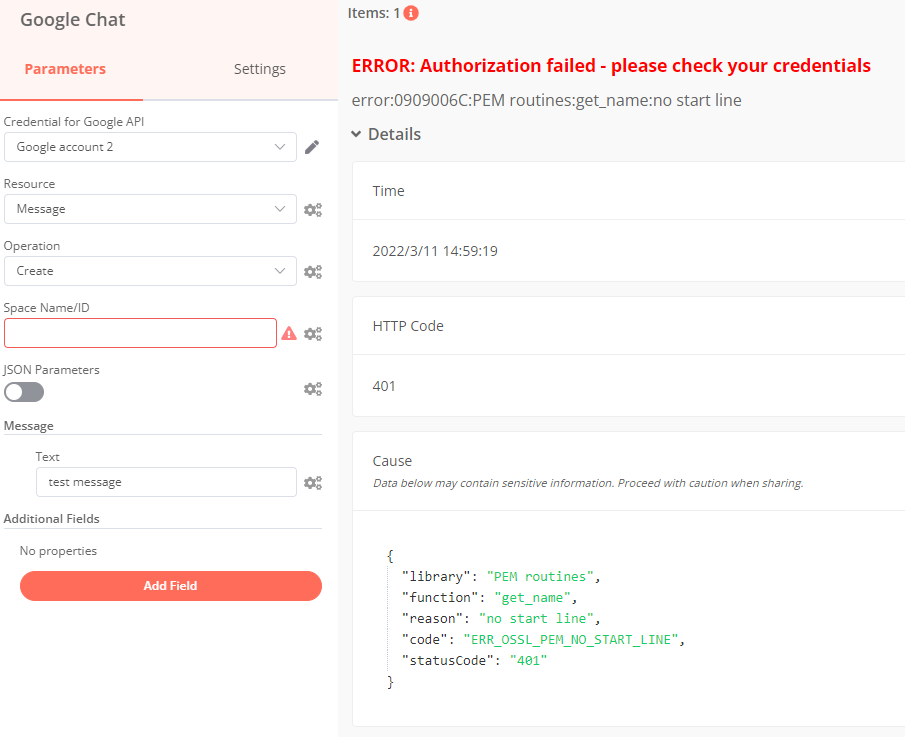905x737 pixels.
Task: Click the Text field containing test message
Action: (x=165, y=482)
